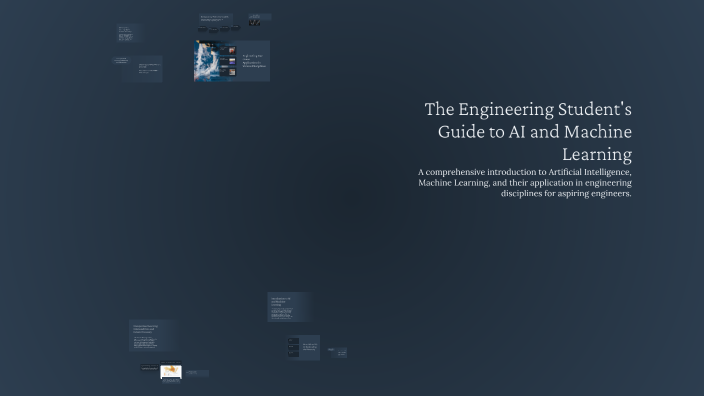Open the slide thumbnail with three dark stacked boxes
This screenshot has width=704, height=396.
304,348
